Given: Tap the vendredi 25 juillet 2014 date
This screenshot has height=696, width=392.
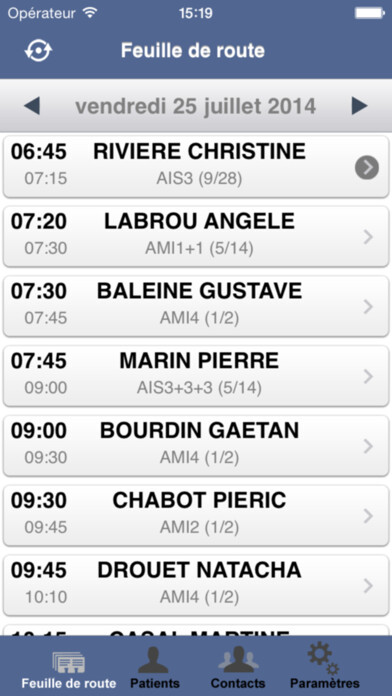Looking at the screenshot, I should [x=195, y=107].
